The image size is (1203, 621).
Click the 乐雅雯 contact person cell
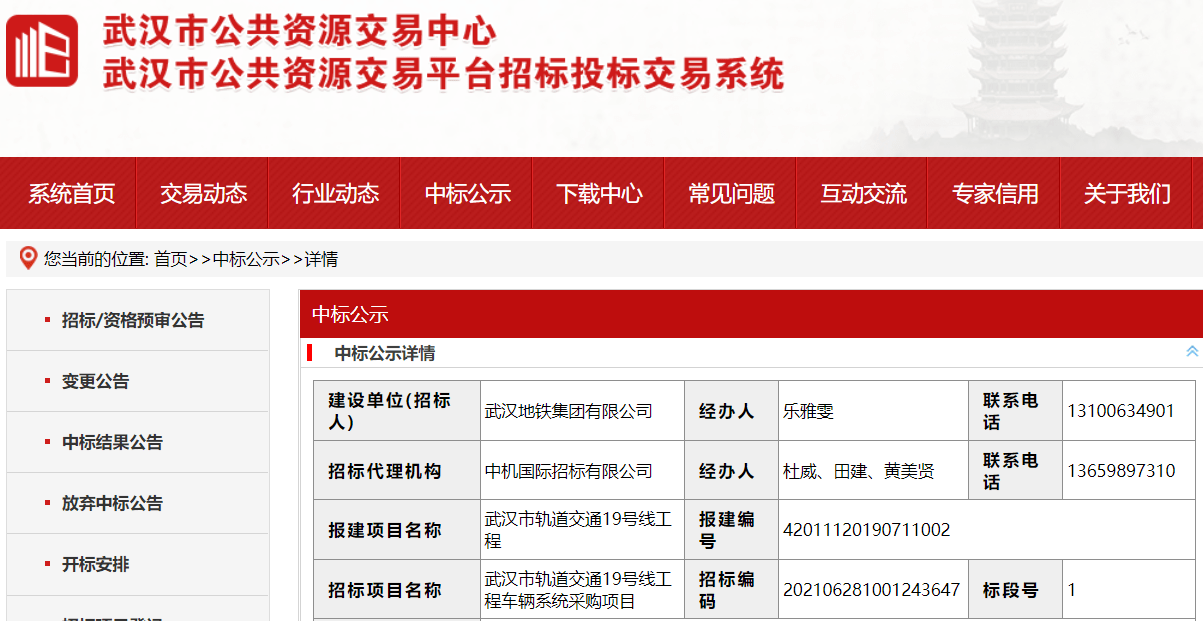[873, 411]
